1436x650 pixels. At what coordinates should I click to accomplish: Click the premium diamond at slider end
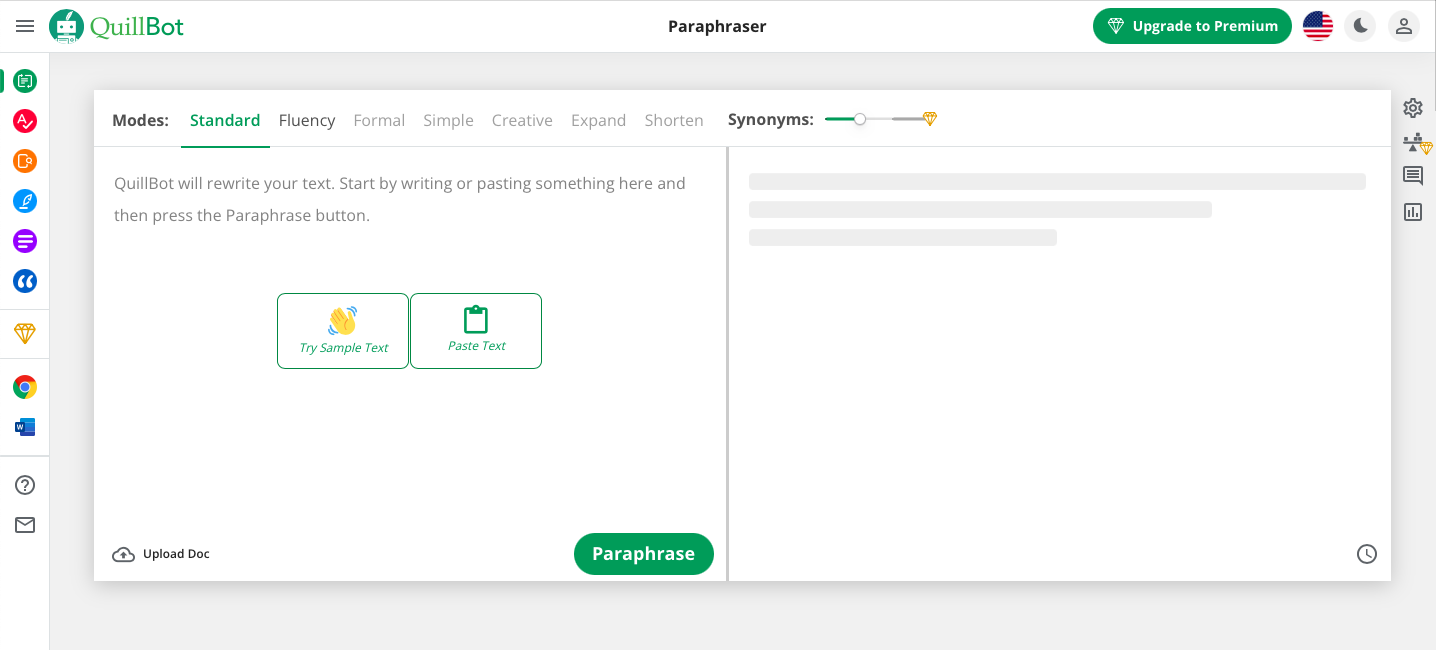point(930,119)
